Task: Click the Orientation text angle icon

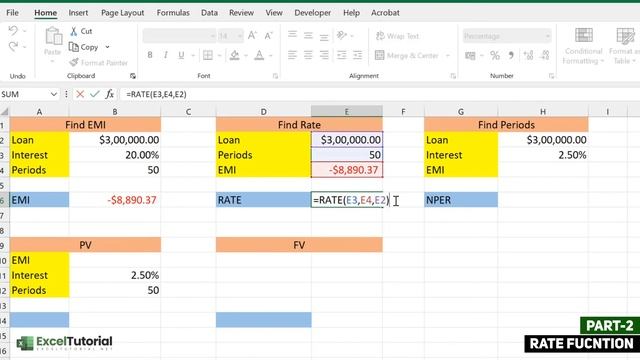Action: pos(342,36)
